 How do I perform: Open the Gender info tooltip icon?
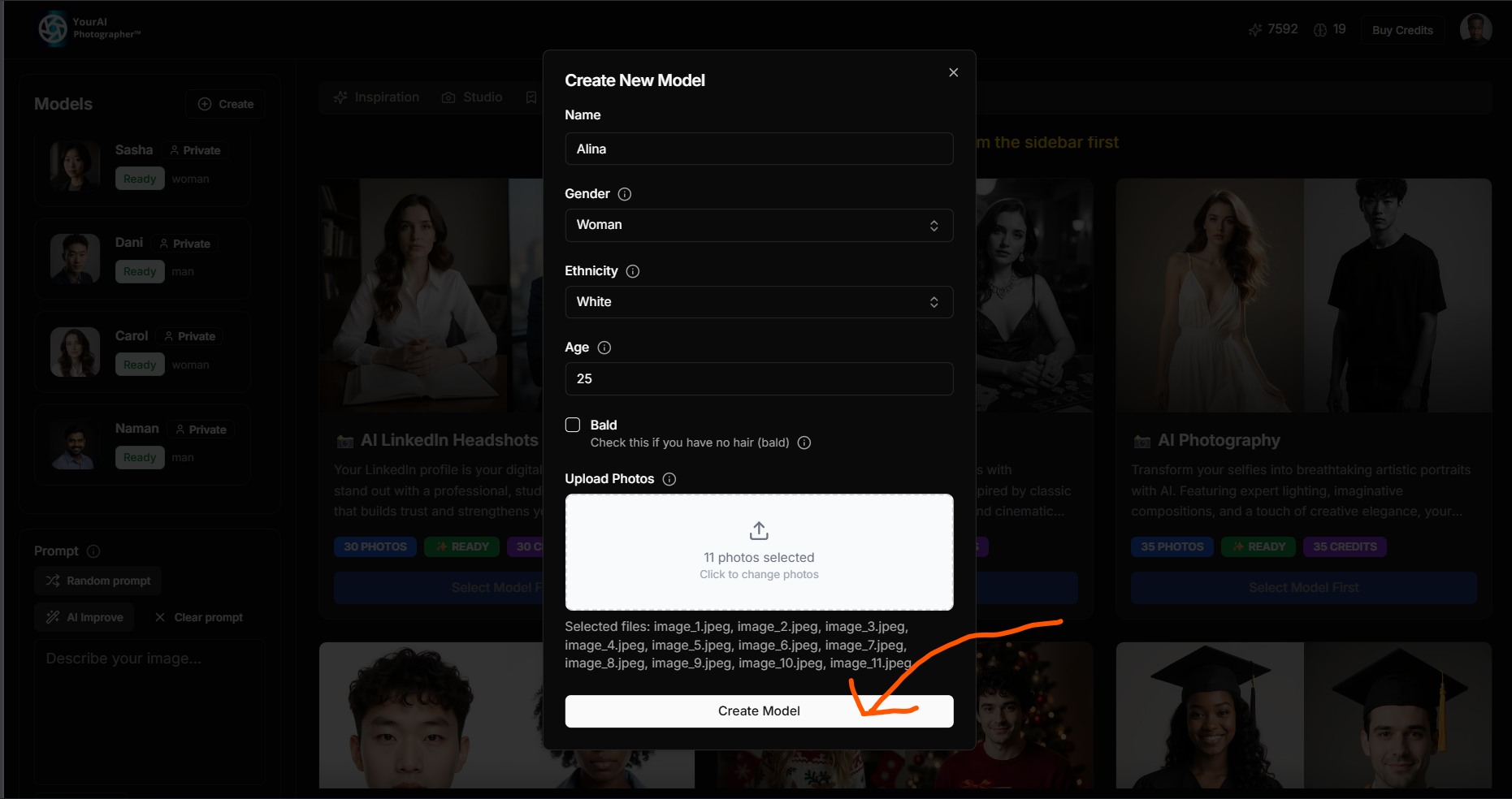pos(624,194)
